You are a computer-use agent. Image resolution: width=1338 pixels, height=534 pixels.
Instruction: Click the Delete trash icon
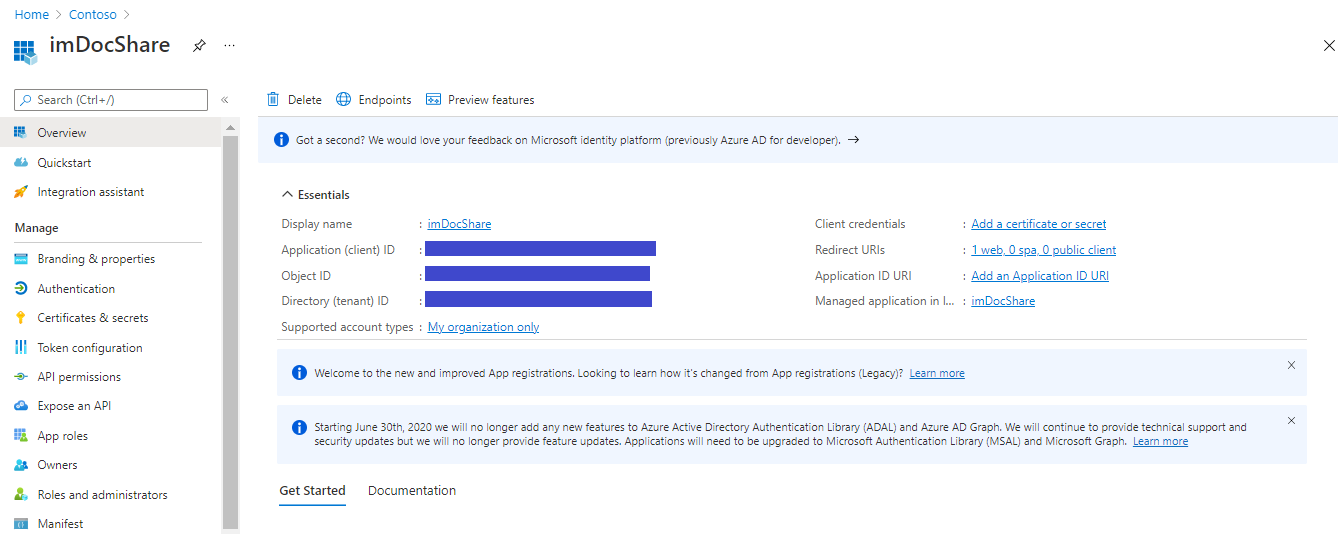(x=273, y=99)
